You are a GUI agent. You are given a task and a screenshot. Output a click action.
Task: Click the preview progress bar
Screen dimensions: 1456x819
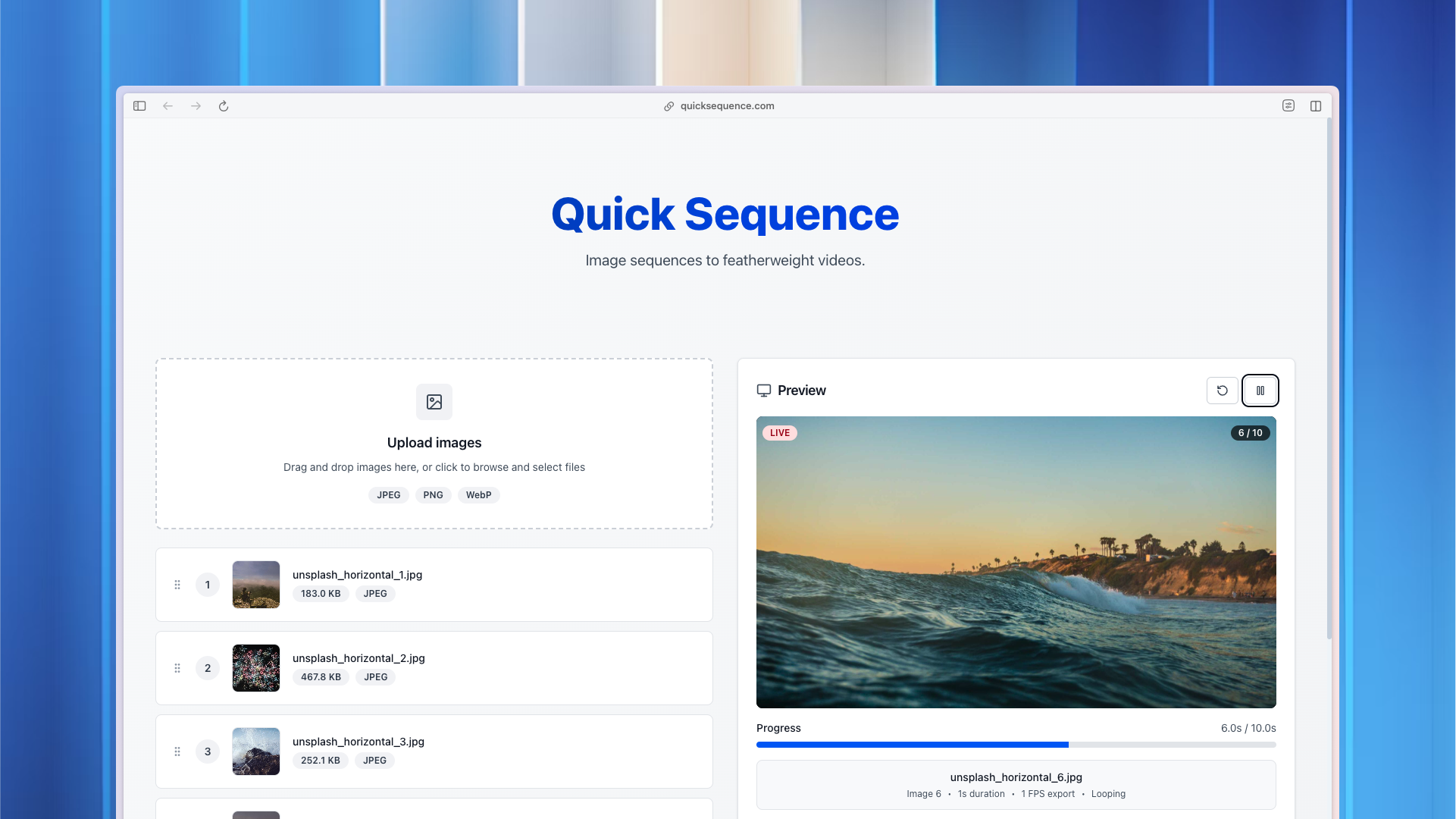click(x=1016, y=745)
